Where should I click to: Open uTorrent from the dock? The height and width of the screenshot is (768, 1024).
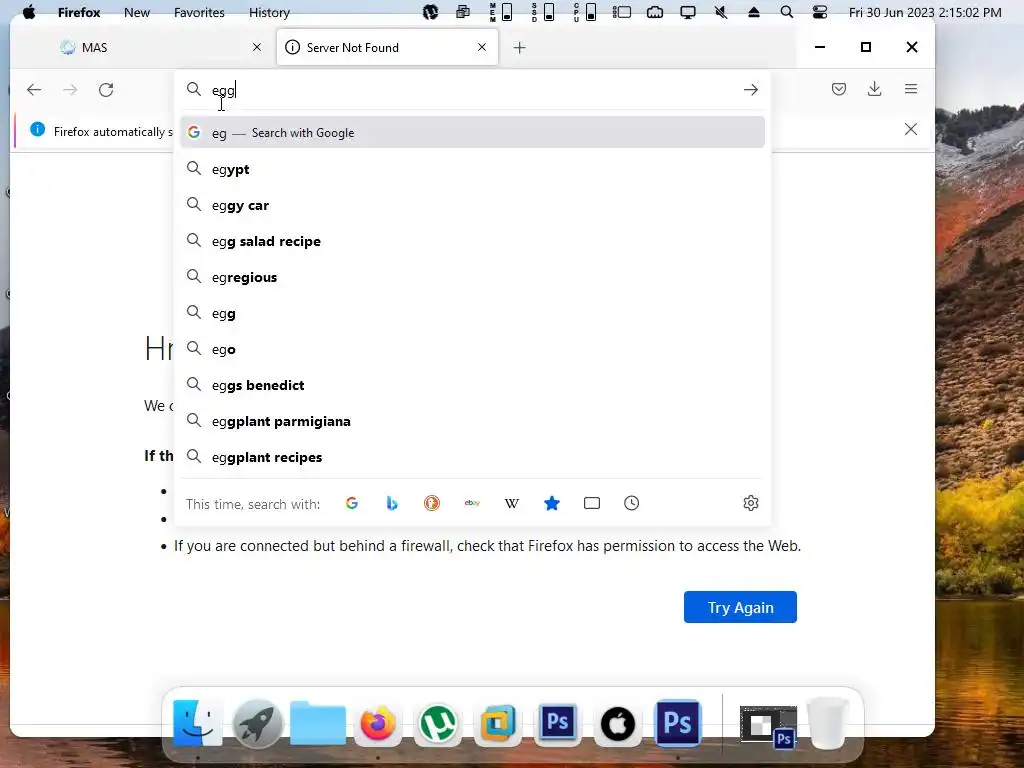438,723
